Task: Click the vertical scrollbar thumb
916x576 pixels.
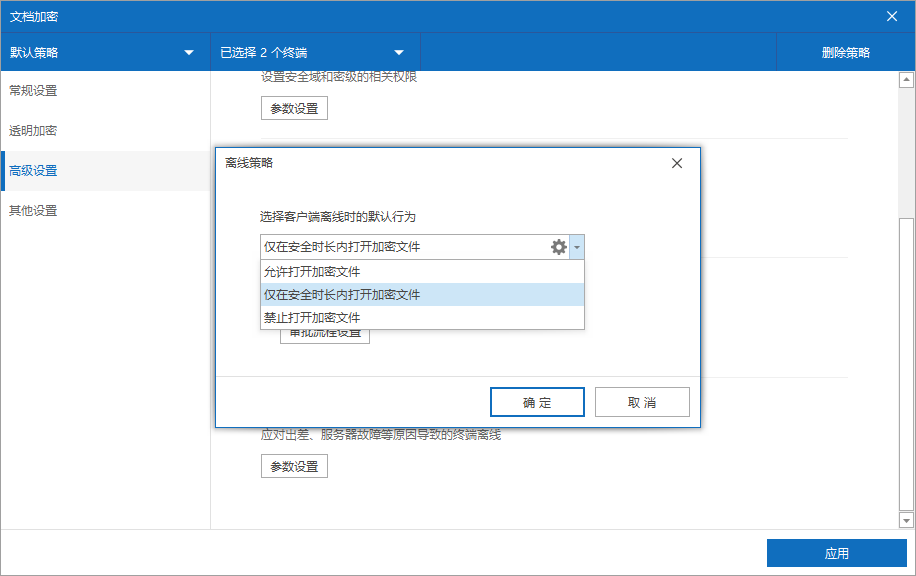Action: 906,365
